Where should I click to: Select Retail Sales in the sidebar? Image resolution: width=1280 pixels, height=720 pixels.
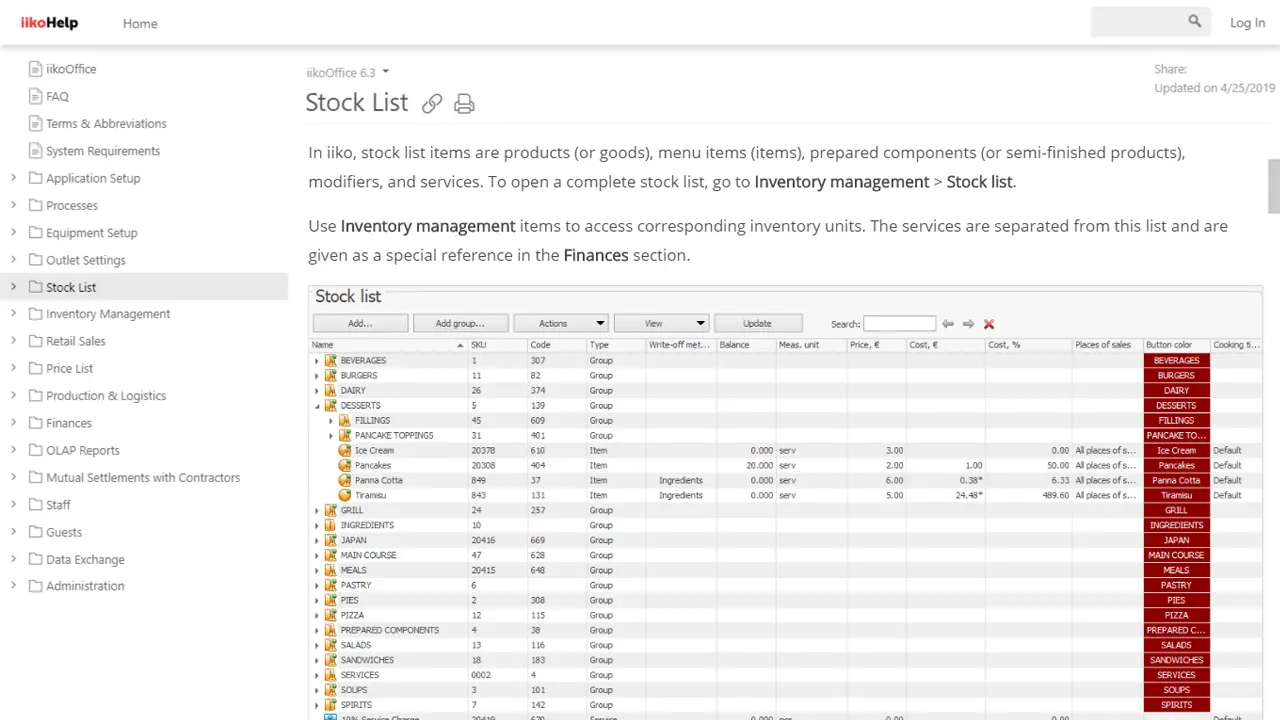pos(76,341)
